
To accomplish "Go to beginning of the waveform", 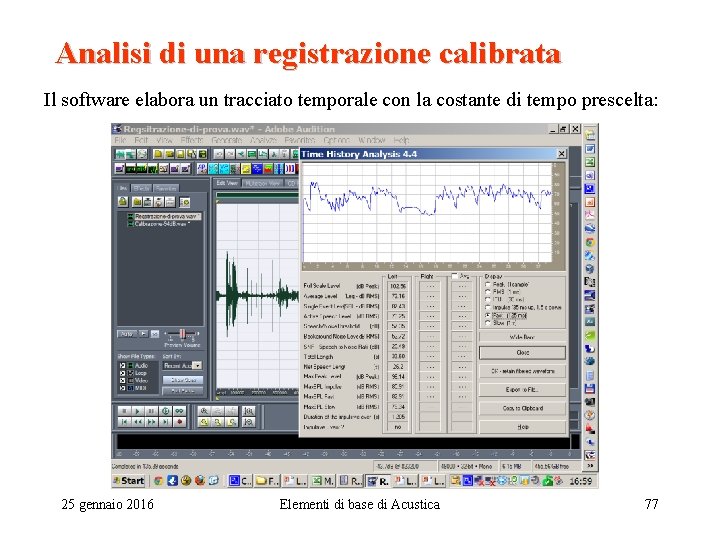I will (124, 422).
